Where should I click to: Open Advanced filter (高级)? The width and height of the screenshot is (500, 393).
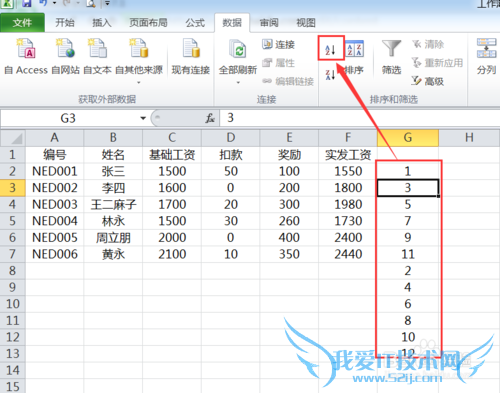click(x=428, y=81)
